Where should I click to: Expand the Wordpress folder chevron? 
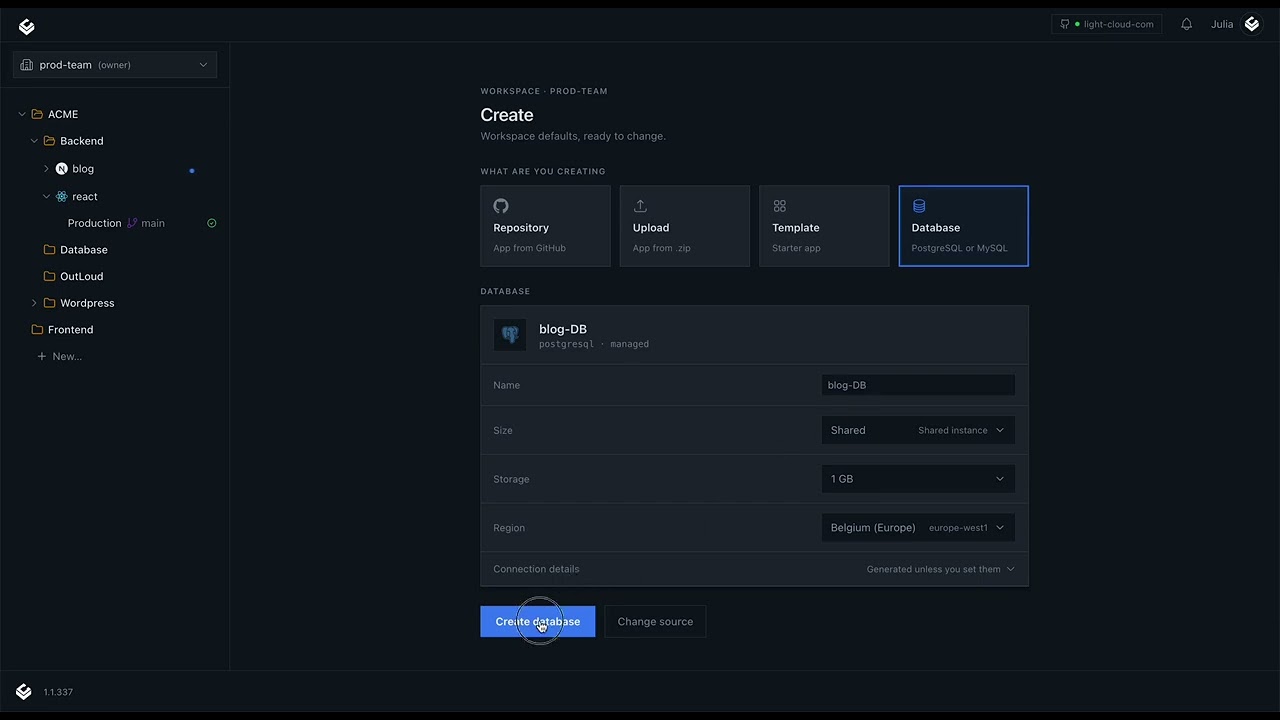tap(34, 303)
